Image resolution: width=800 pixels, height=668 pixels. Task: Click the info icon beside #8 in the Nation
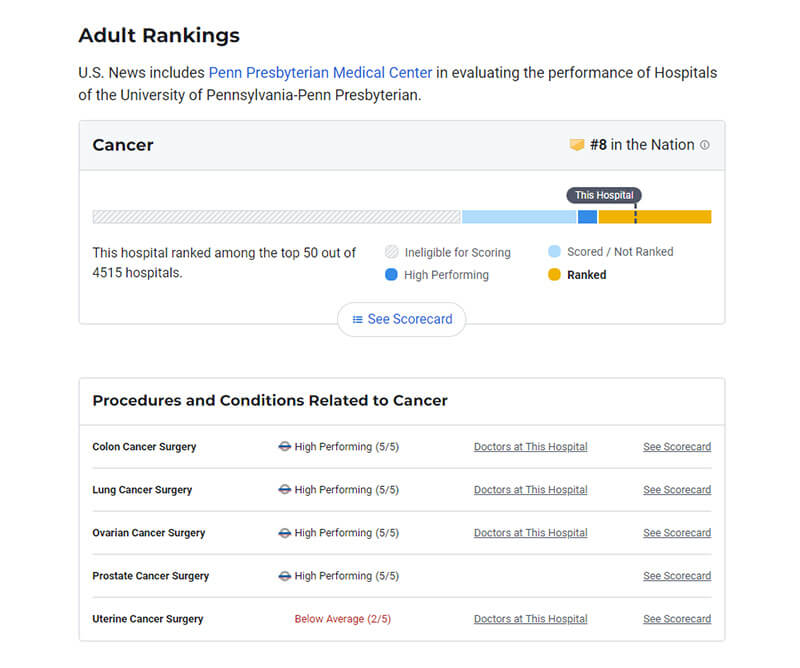coord(705,145)
